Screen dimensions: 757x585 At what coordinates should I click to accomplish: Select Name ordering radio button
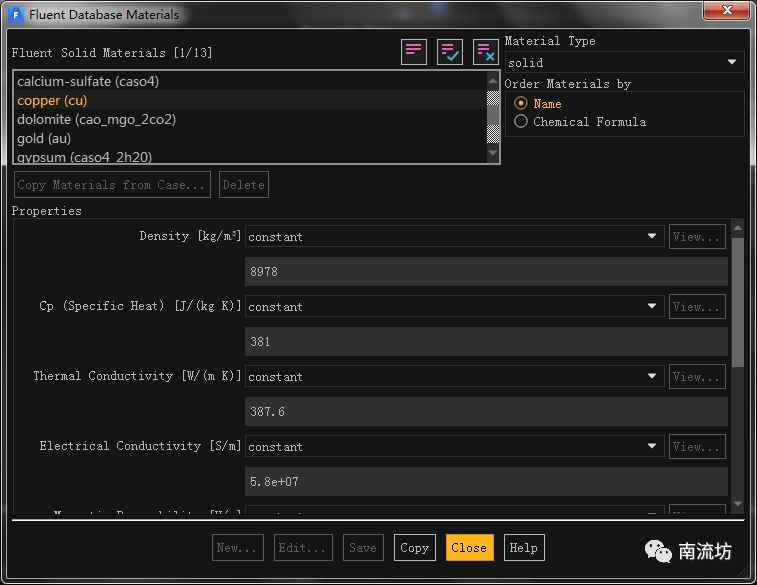pos(521,103)
